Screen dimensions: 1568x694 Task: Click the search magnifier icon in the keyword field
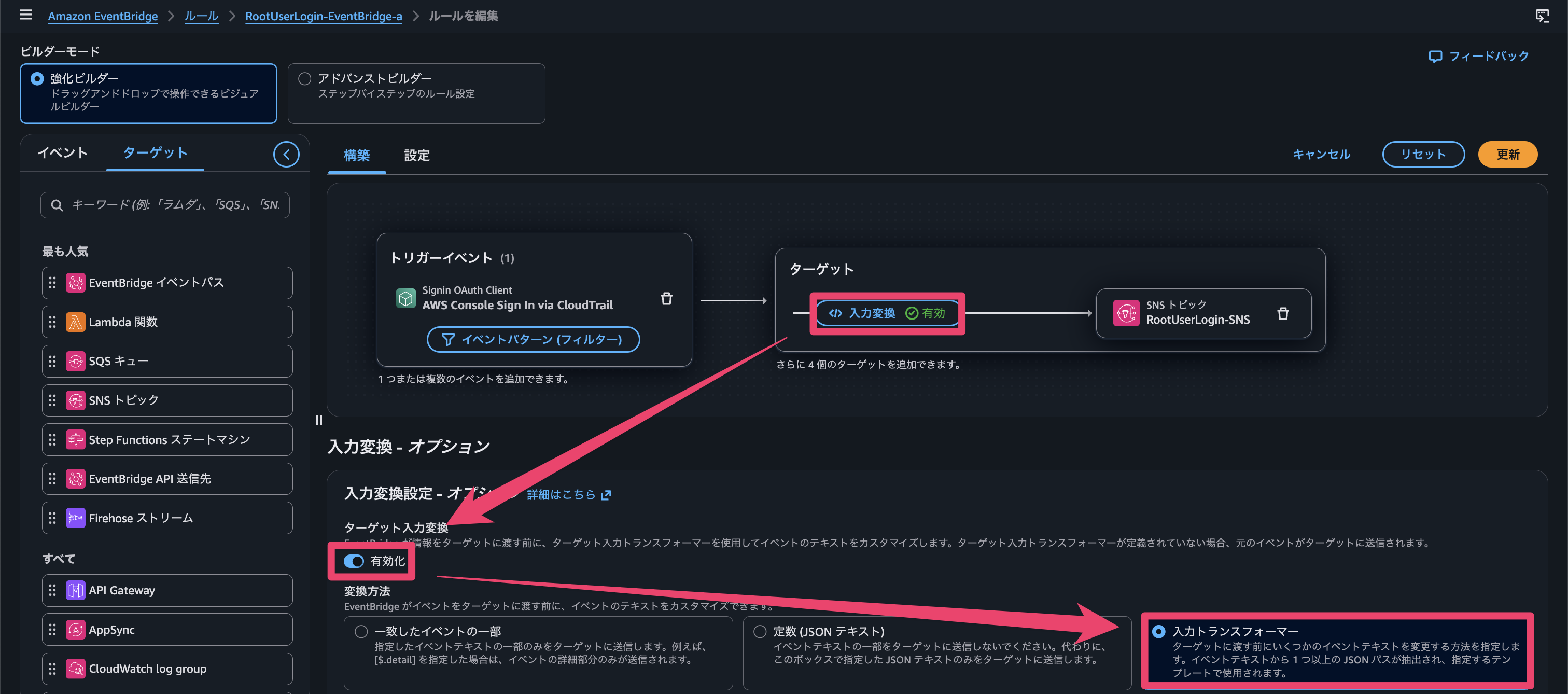[x=57, y=205]
